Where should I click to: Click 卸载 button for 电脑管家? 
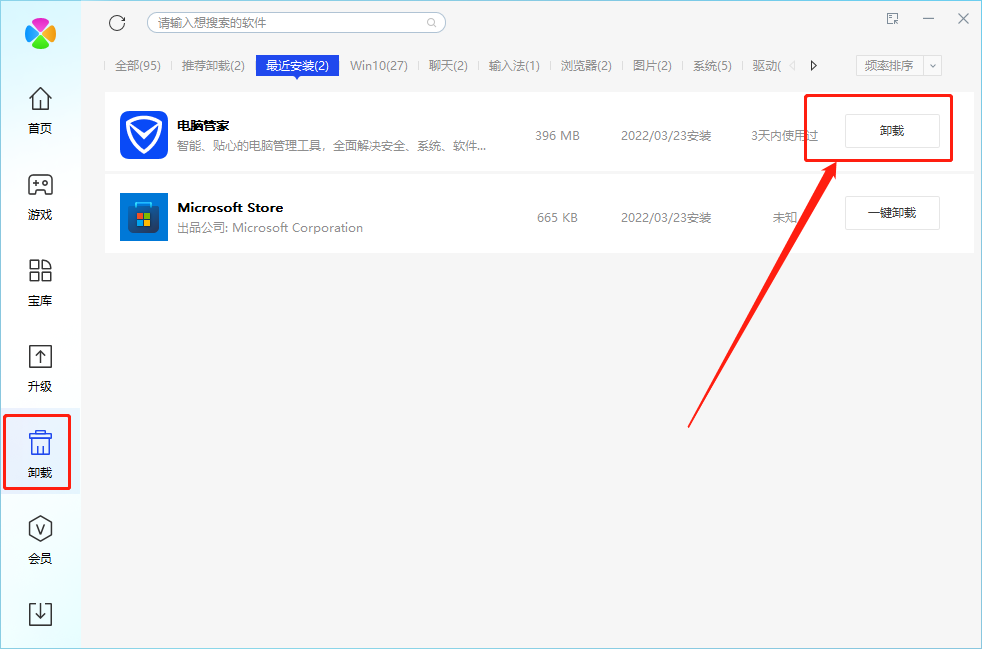[x=892, y=131]
